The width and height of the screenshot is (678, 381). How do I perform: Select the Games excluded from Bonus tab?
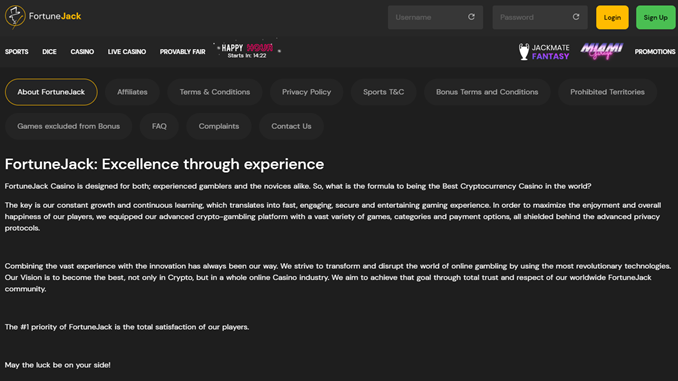(x=68, y=126)
